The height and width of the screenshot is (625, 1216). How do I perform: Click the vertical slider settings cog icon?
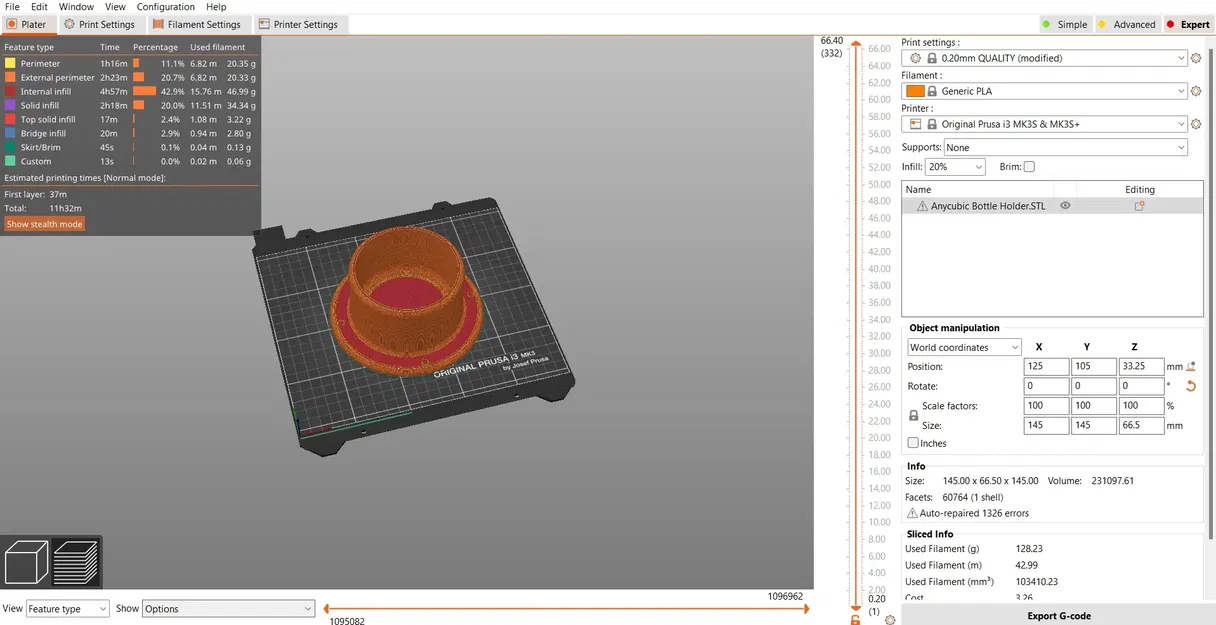tap(889, 620)
